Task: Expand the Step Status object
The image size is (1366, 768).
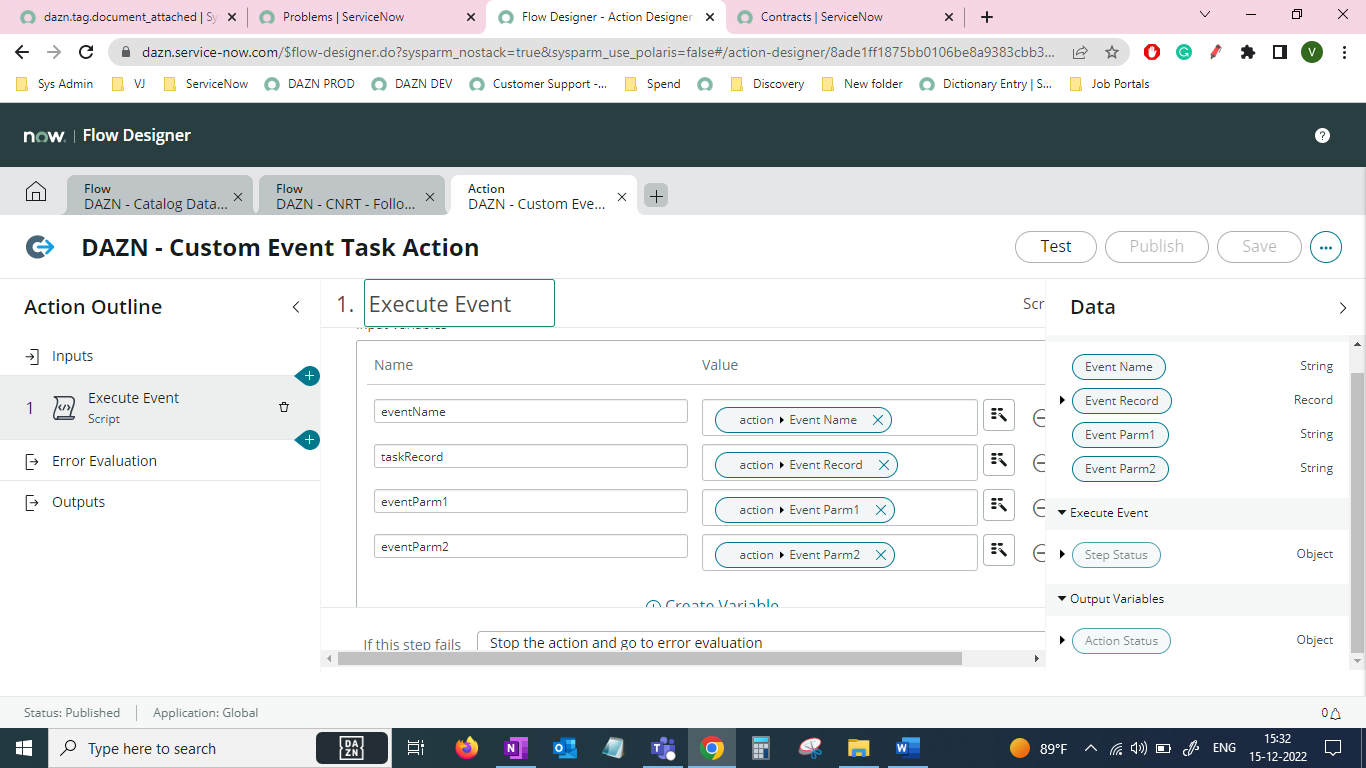Action: pyautogui.click(x=1062, y=554)
